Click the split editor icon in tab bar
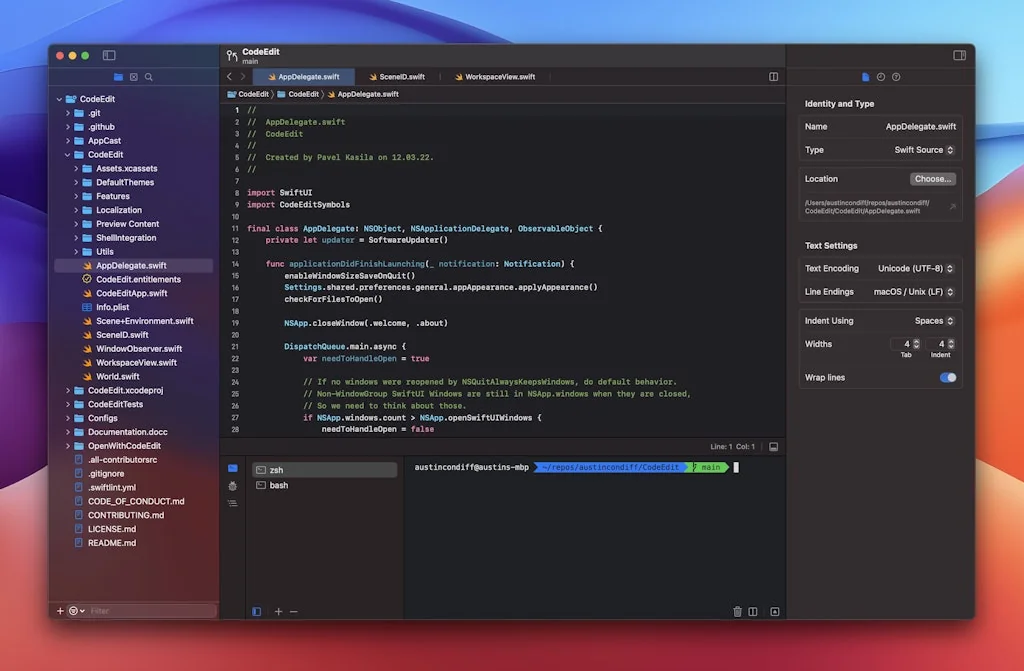Image resolution: width=1024 pixels, height=671 pixels. [x=773, y=77]
